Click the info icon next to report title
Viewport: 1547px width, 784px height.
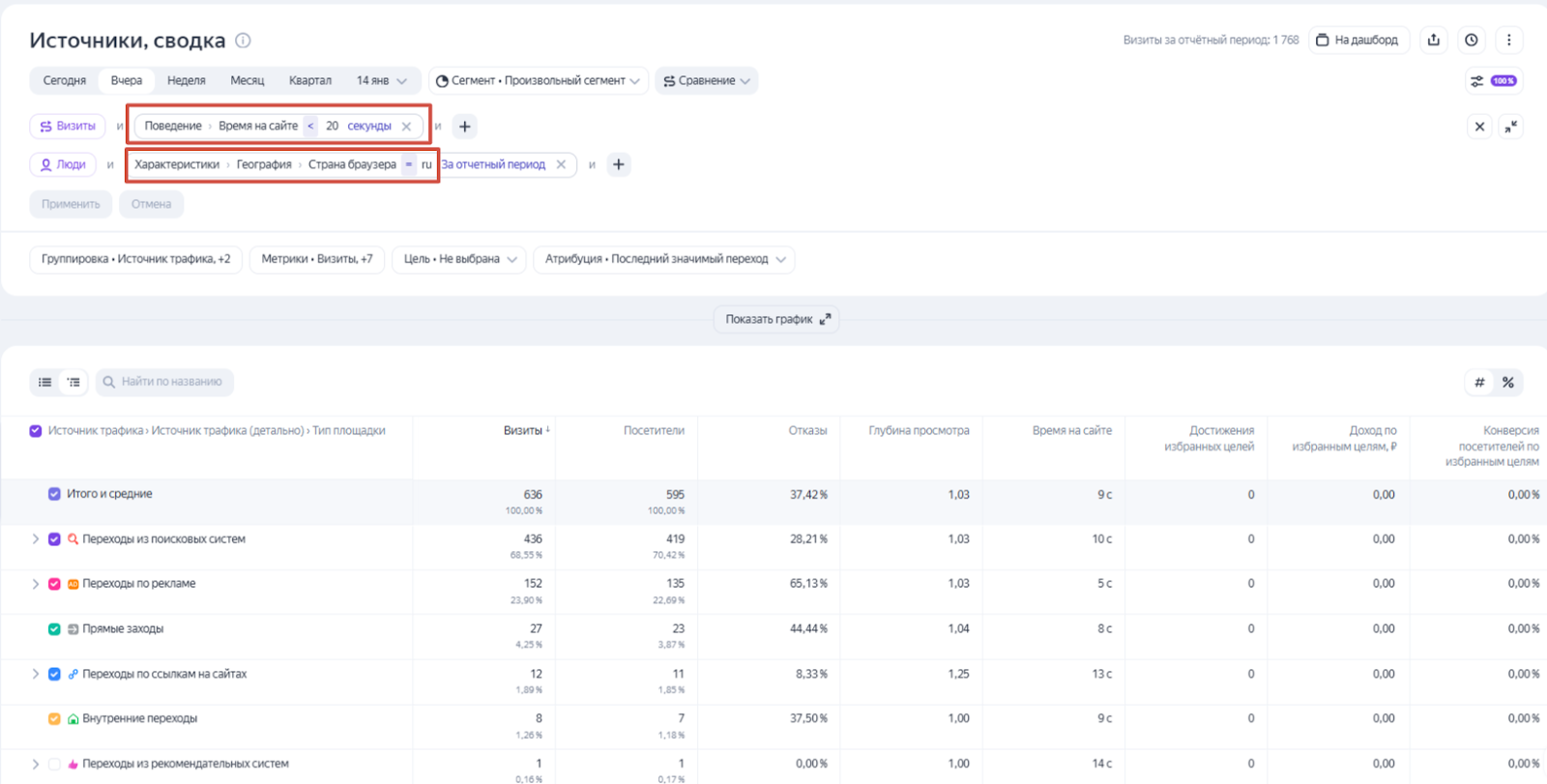point(244,41)
